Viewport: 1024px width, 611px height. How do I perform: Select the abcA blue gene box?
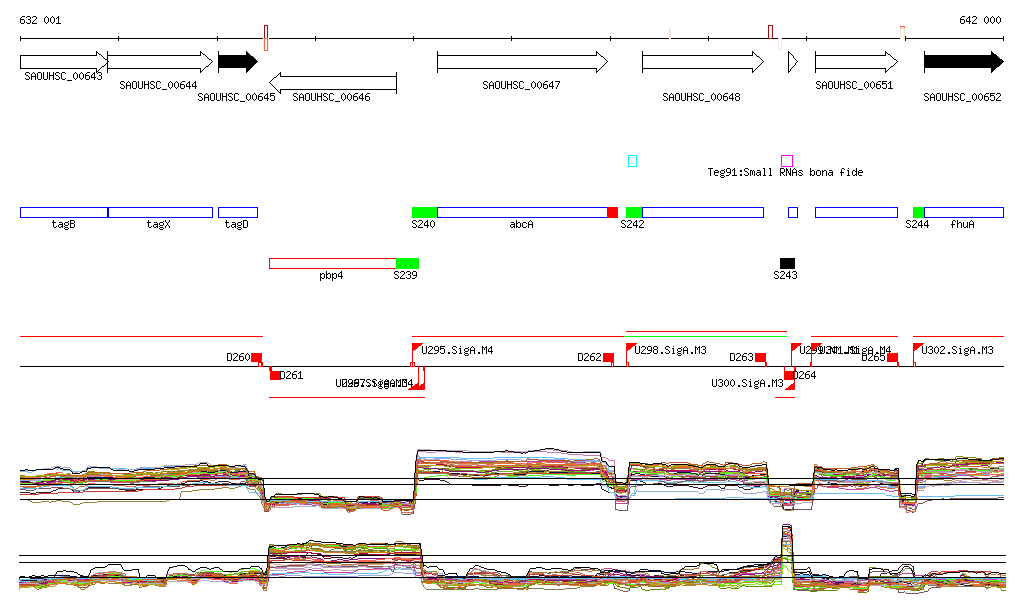(522, 212)
